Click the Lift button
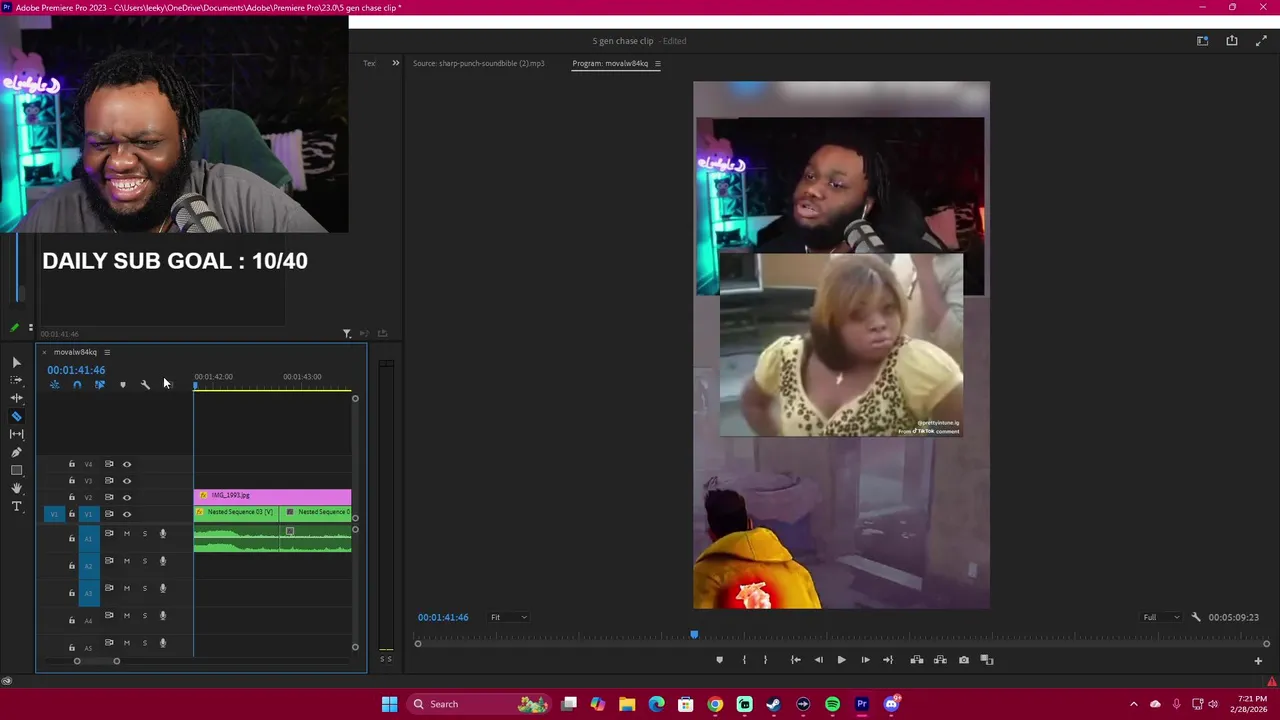 (916, 660)
